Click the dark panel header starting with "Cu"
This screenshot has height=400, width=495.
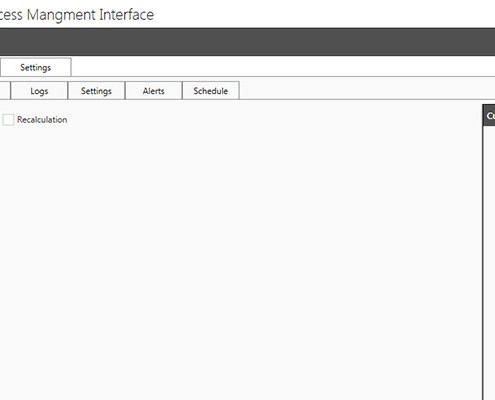coord(489,115)
